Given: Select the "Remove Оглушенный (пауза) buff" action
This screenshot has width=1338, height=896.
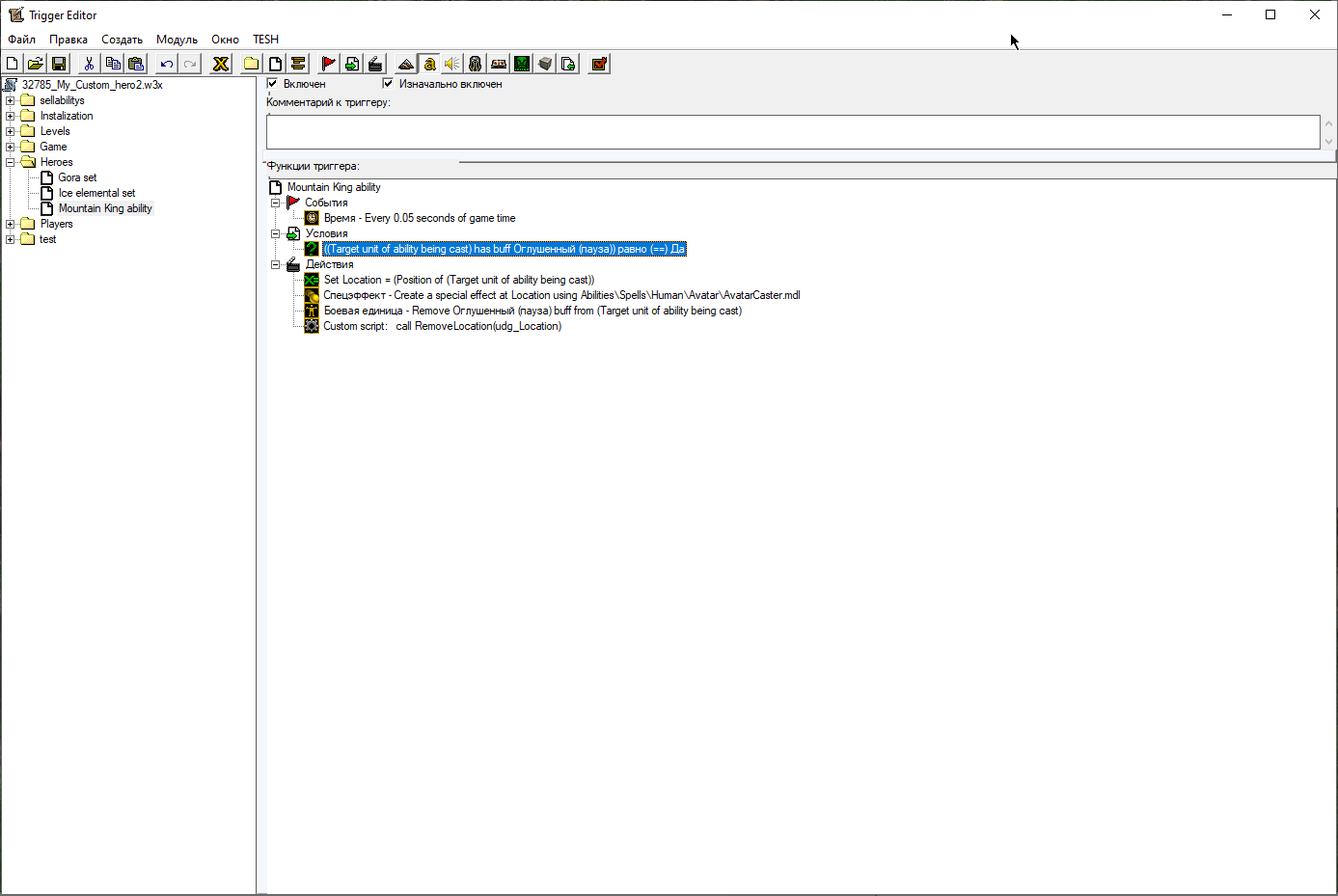Looking at the screenshot, I should point(532,311).
